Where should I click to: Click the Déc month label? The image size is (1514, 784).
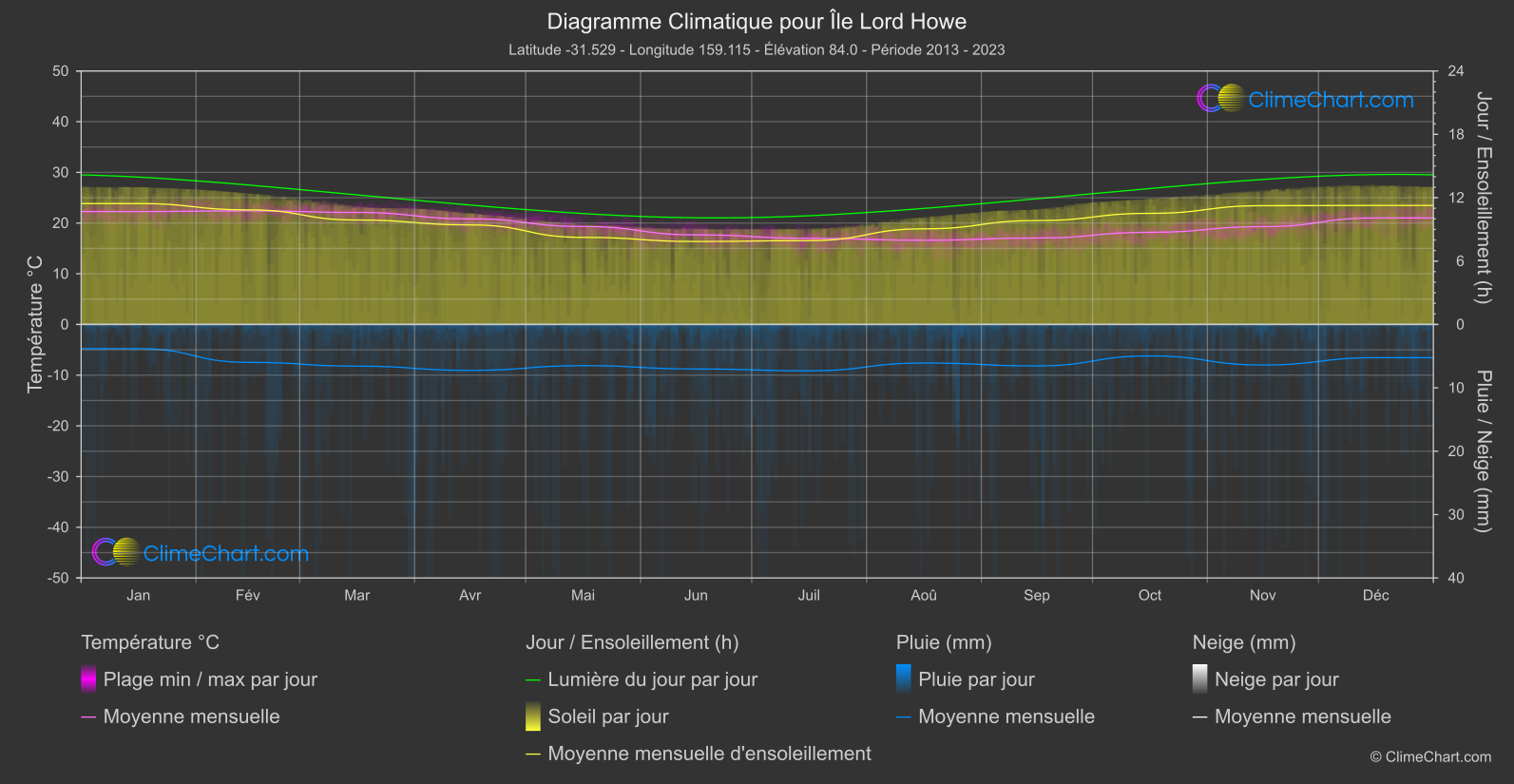tap(1375, 595)
